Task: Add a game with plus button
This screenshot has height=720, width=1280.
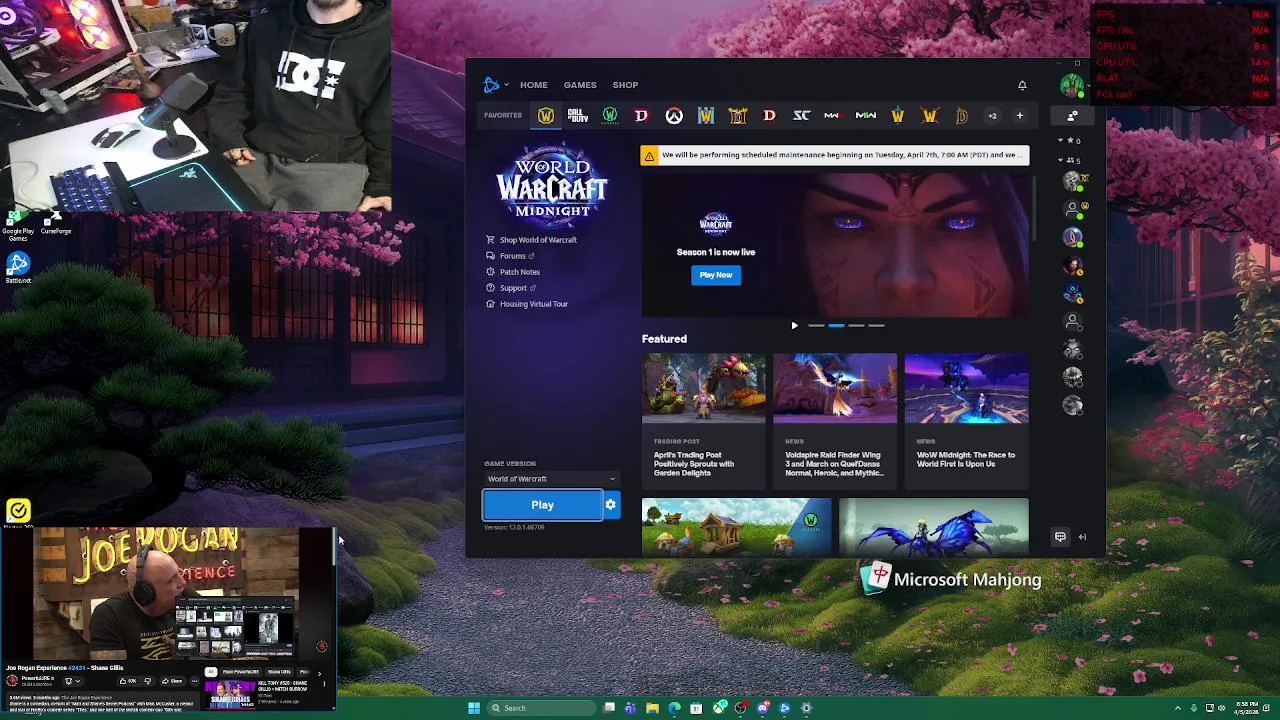Action: pos(1020,116)
